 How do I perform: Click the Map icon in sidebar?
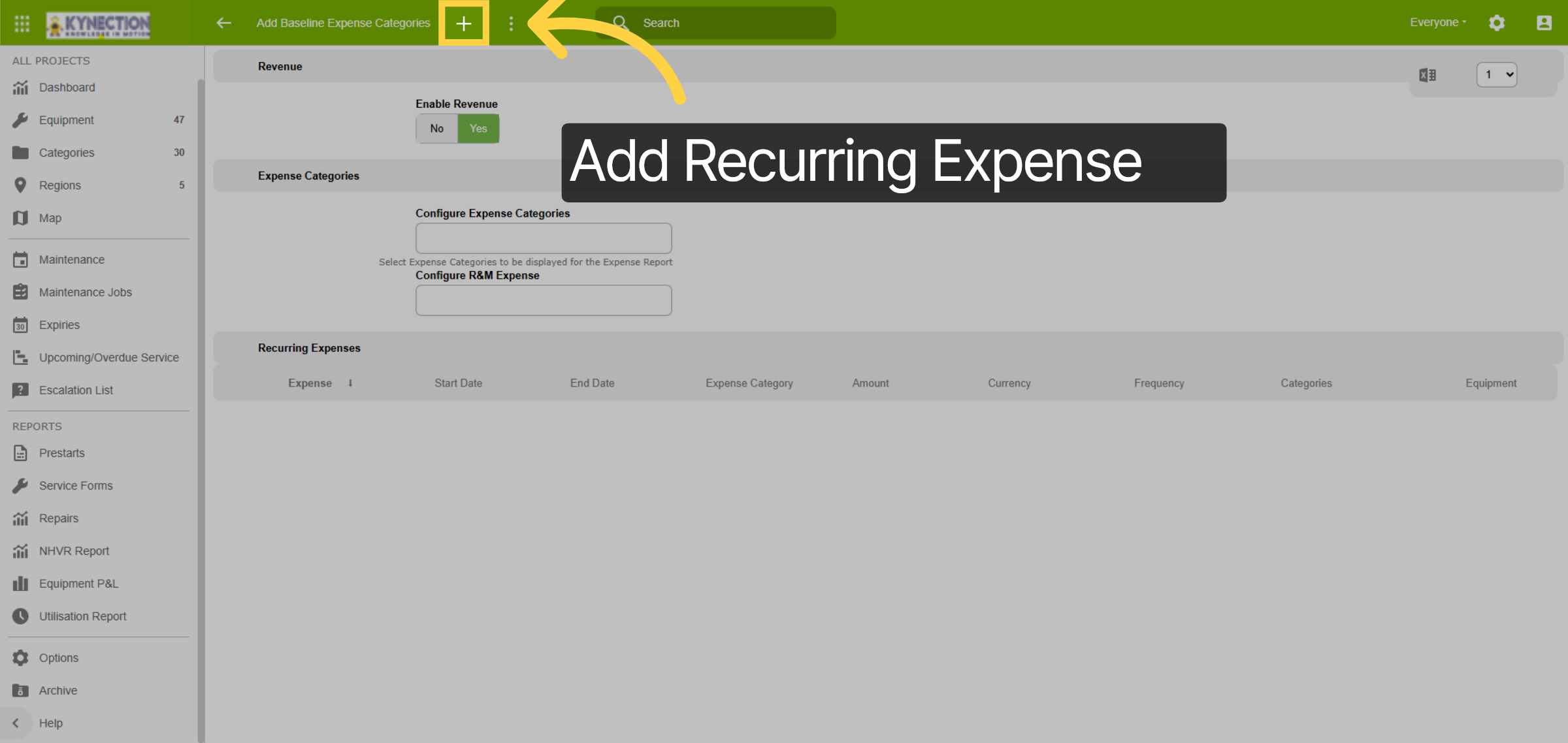pyautogui.click(x=20, y=218)
